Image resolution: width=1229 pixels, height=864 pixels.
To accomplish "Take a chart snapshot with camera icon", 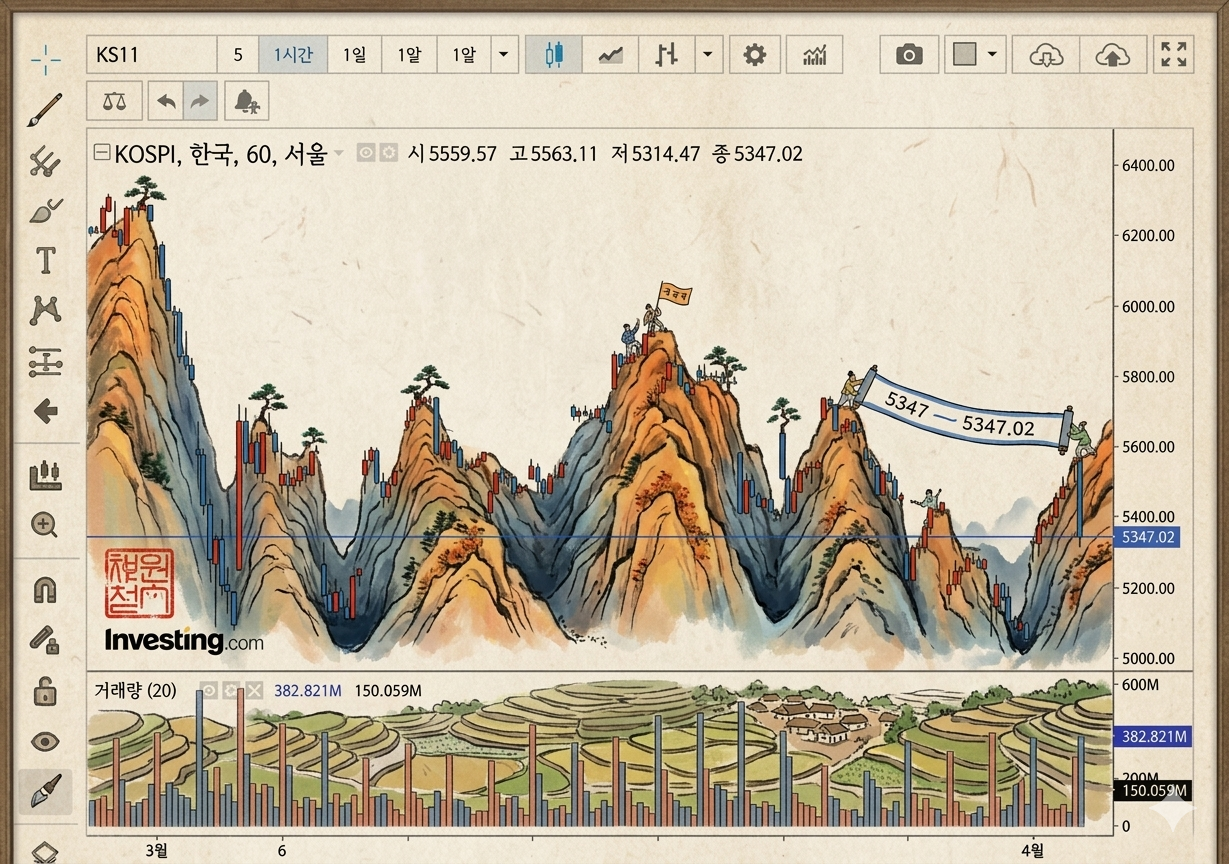I will point(908,55).
